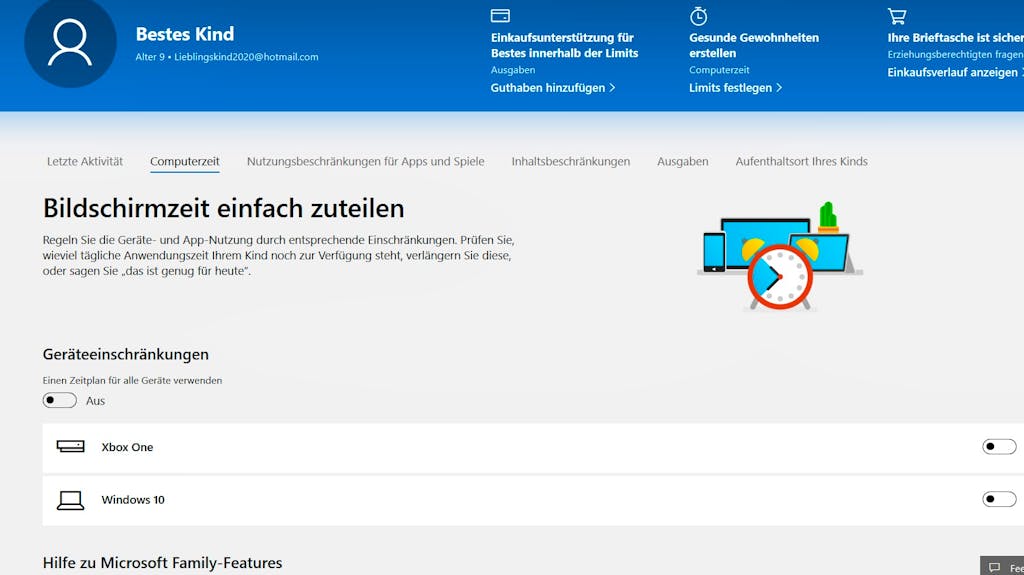Click the credit card icon above Einkaufsunterstützung
1024x575 pixels.
pos(500,16)
